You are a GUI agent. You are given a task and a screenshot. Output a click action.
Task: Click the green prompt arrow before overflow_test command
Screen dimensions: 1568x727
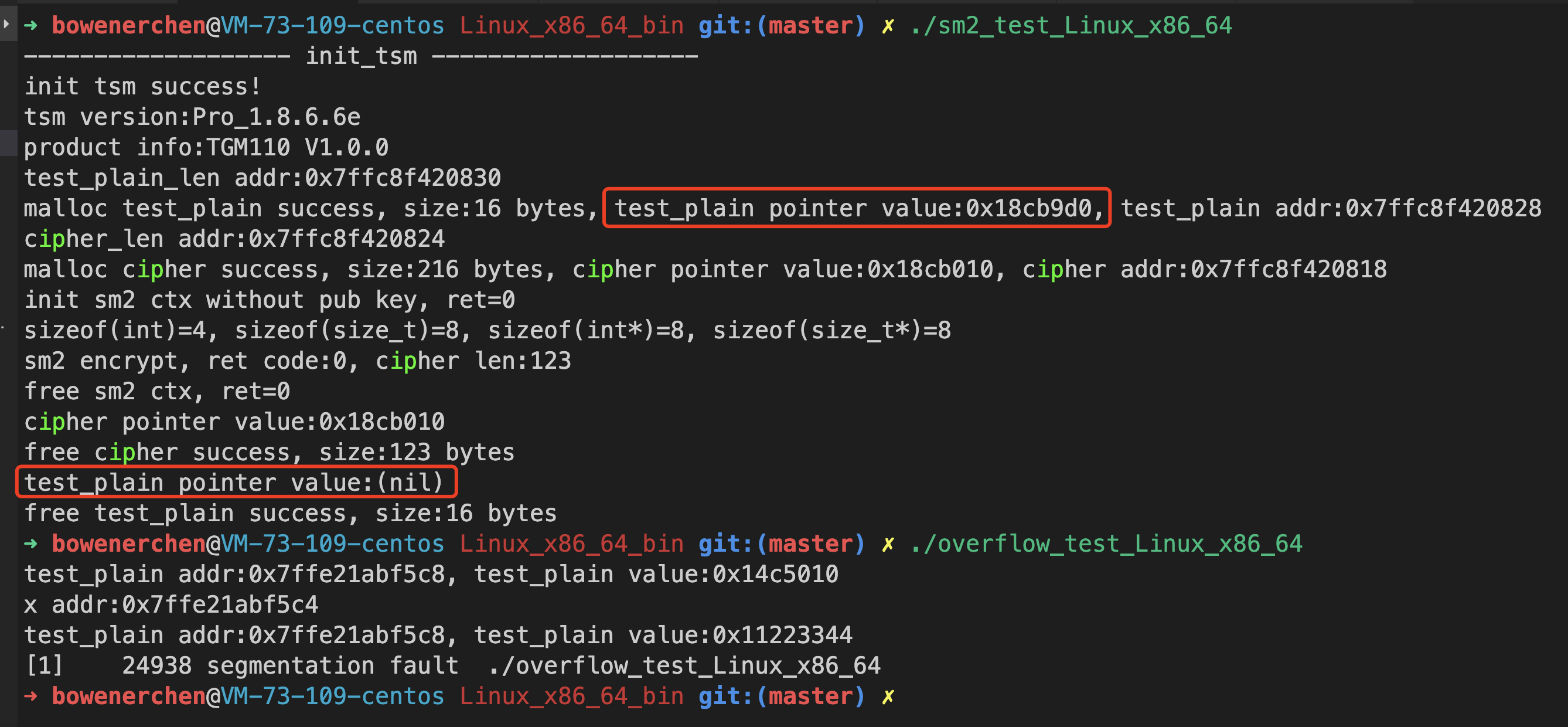tap(30, 543)
